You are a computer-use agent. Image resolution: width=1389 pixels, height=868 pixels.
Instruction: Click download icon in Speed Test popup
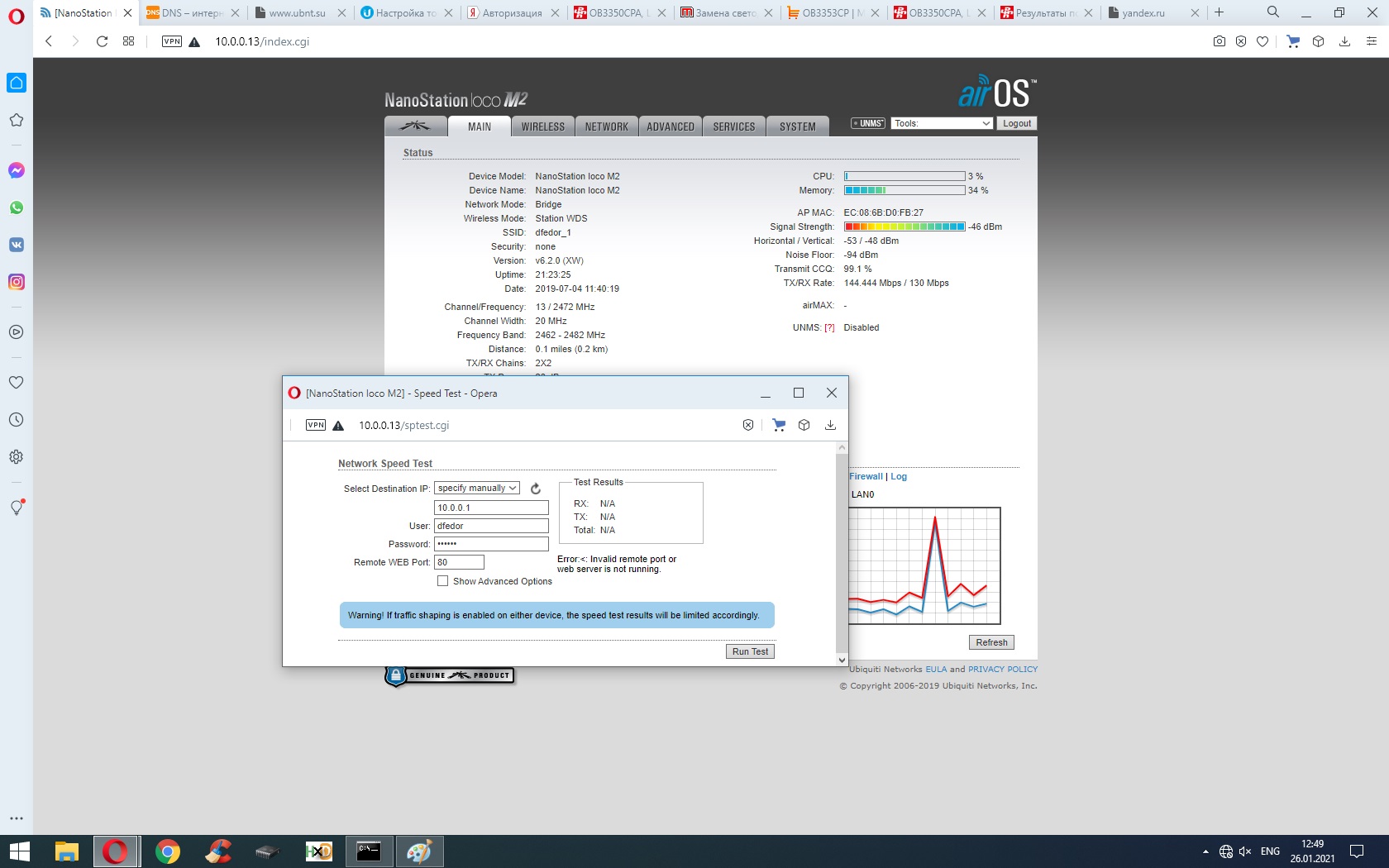tap(831, 425)
